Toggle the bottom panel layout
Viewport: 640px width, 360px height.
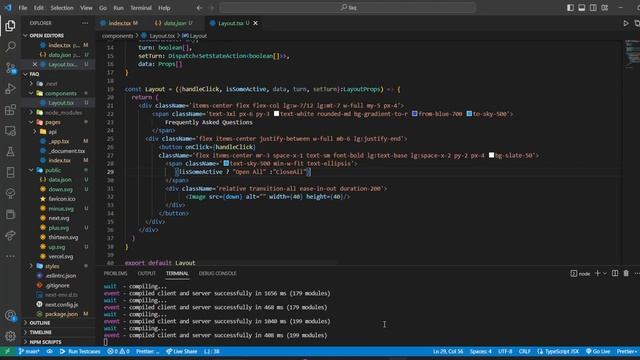(582, 8)
